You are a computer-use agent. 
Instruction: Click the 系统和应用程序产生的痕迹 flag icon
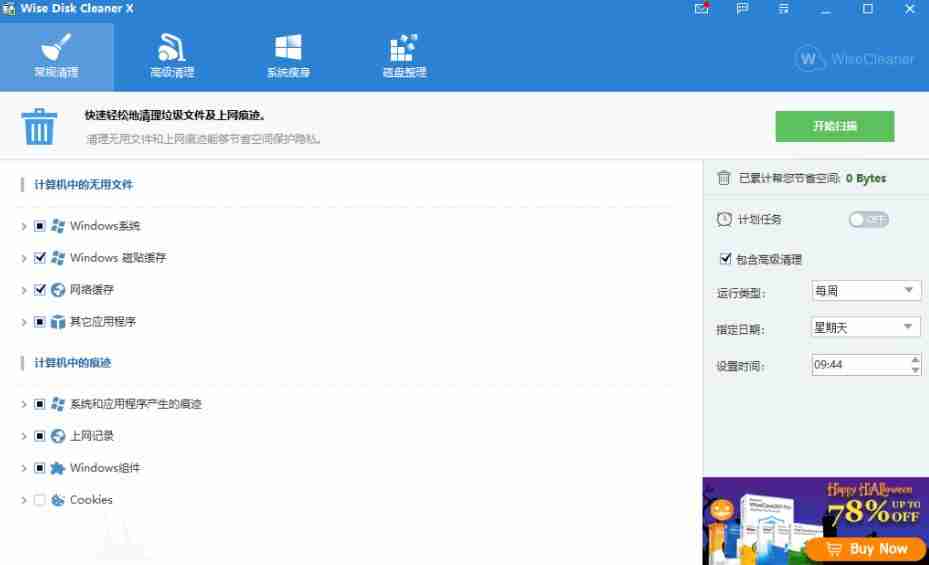coord(57,404)
